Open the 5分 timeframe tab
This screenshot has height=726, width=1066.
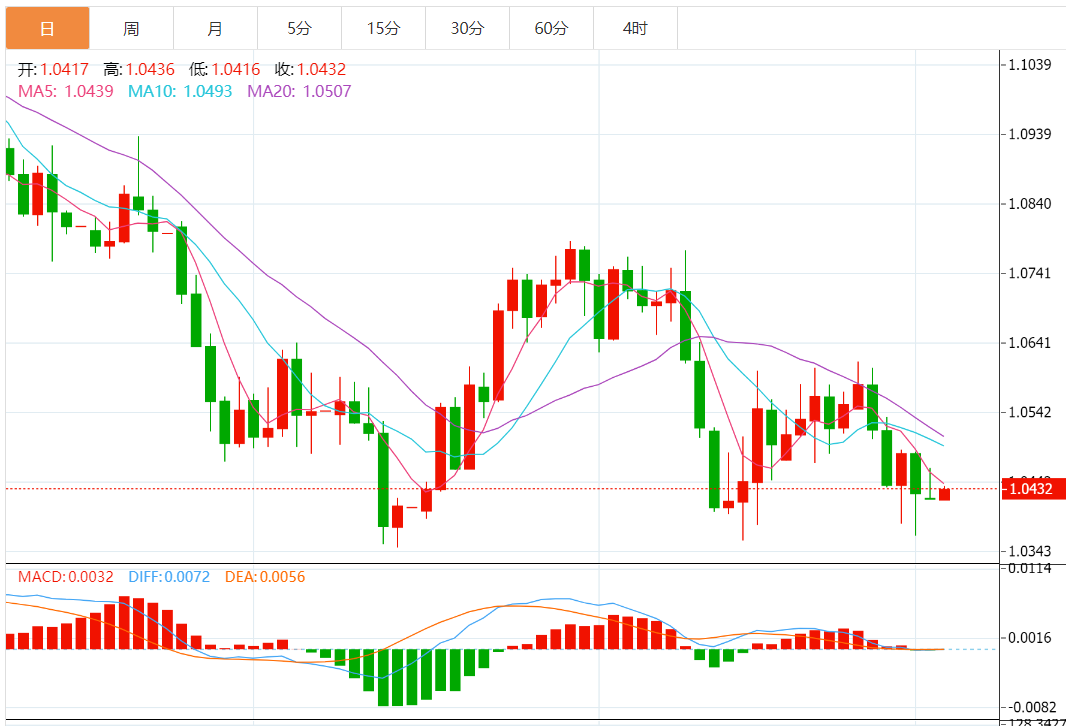click(299, 29)
